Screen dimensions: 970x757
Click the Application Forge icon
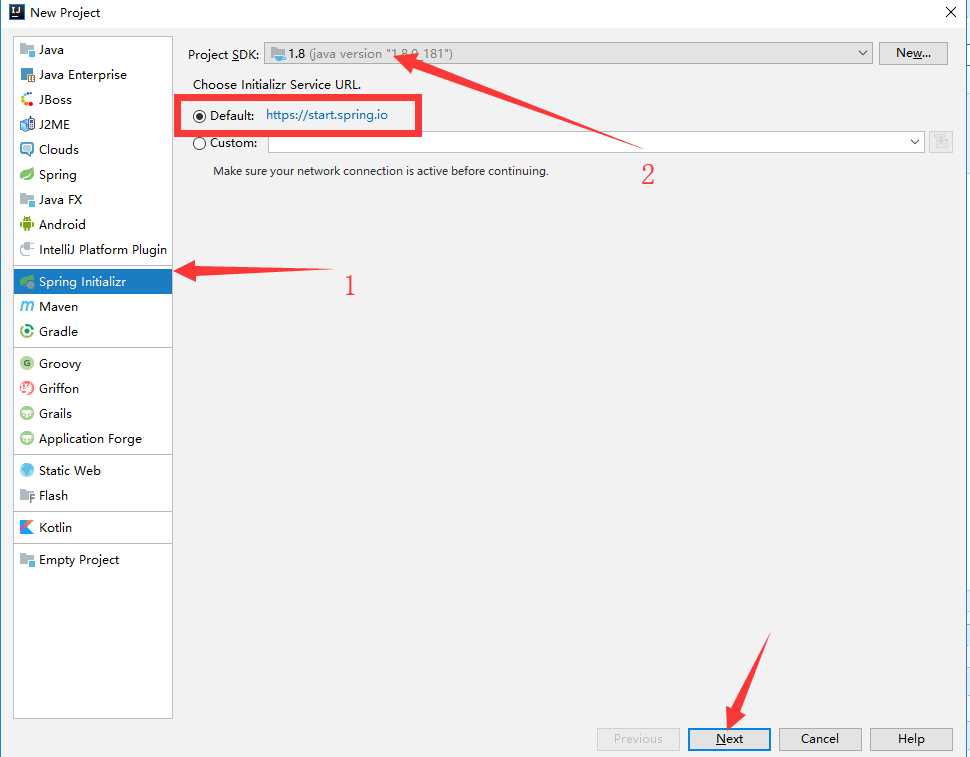27,438
